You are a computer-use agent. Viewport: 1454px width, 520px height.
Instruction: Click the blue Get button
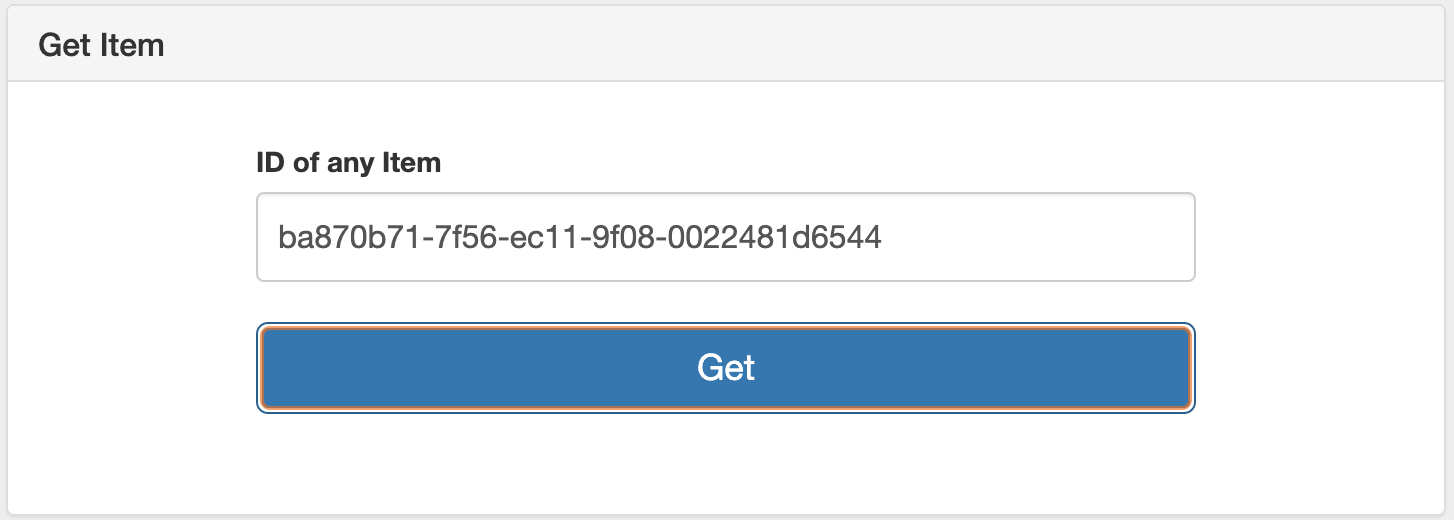click(726, 367)
